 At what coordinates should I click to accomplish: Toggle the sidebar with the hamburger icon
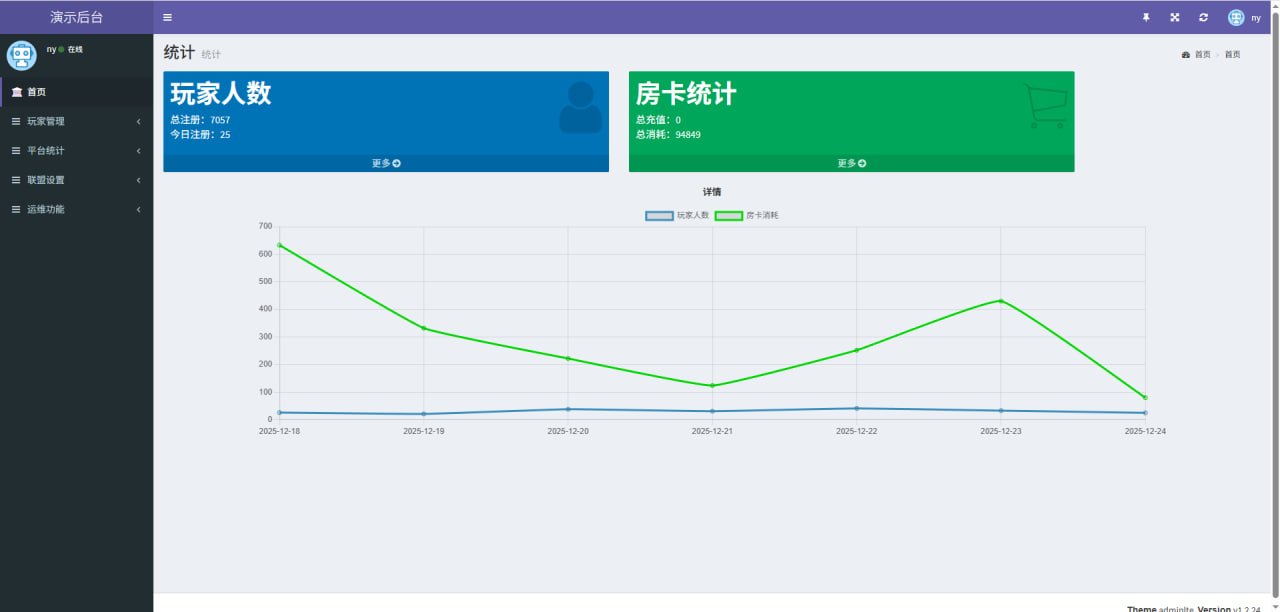click(167, 17)
